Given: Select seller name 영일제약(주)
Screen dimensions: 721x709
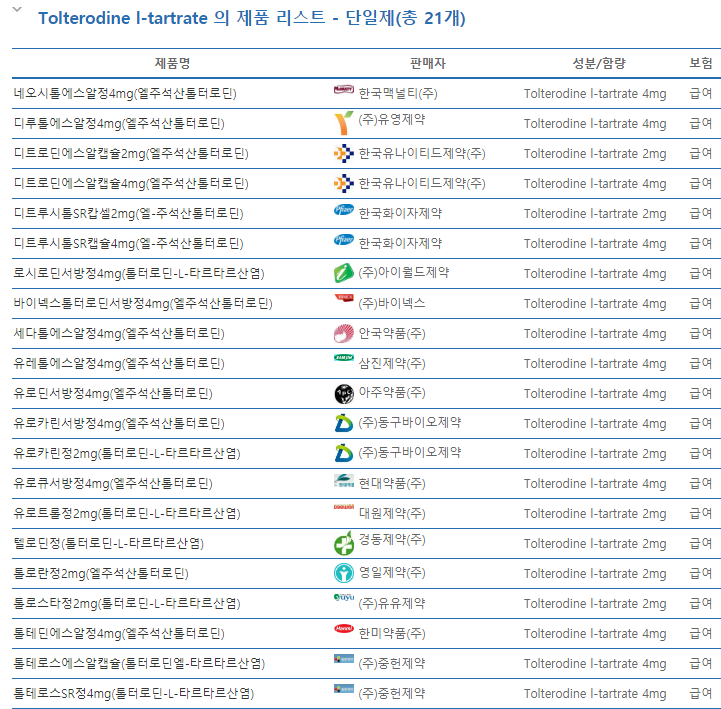Looking at the screenshot, I should click(392, 573).
